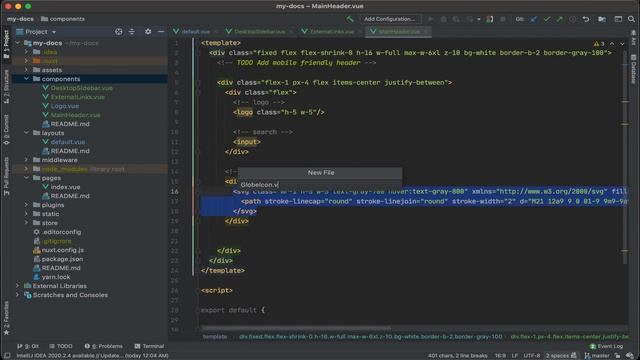Expand the assets folder

coord(27,70)
